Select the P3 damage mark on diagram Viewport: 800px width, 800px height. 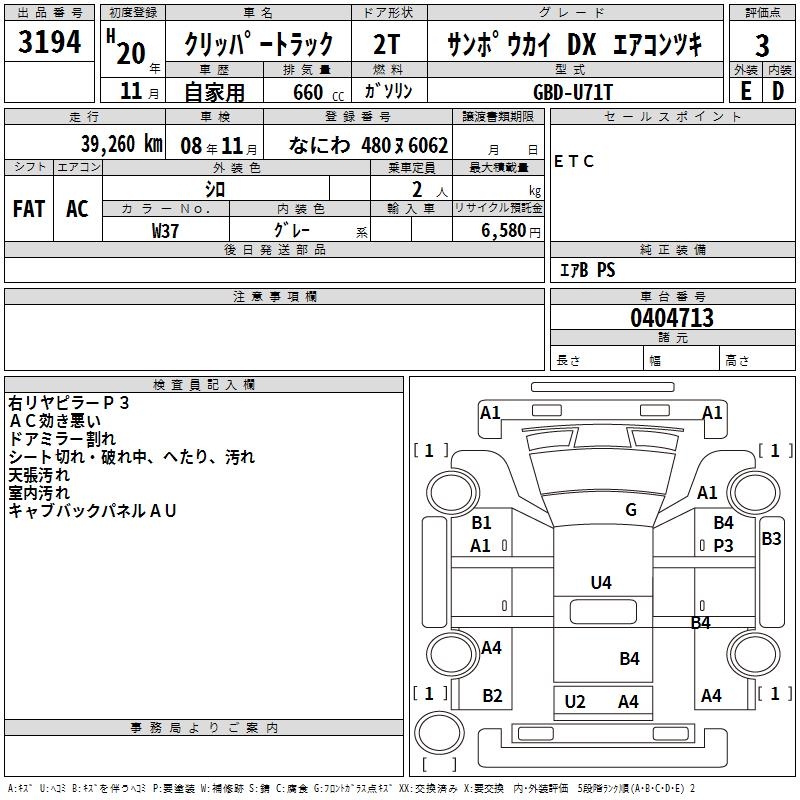tap(723, 546)
